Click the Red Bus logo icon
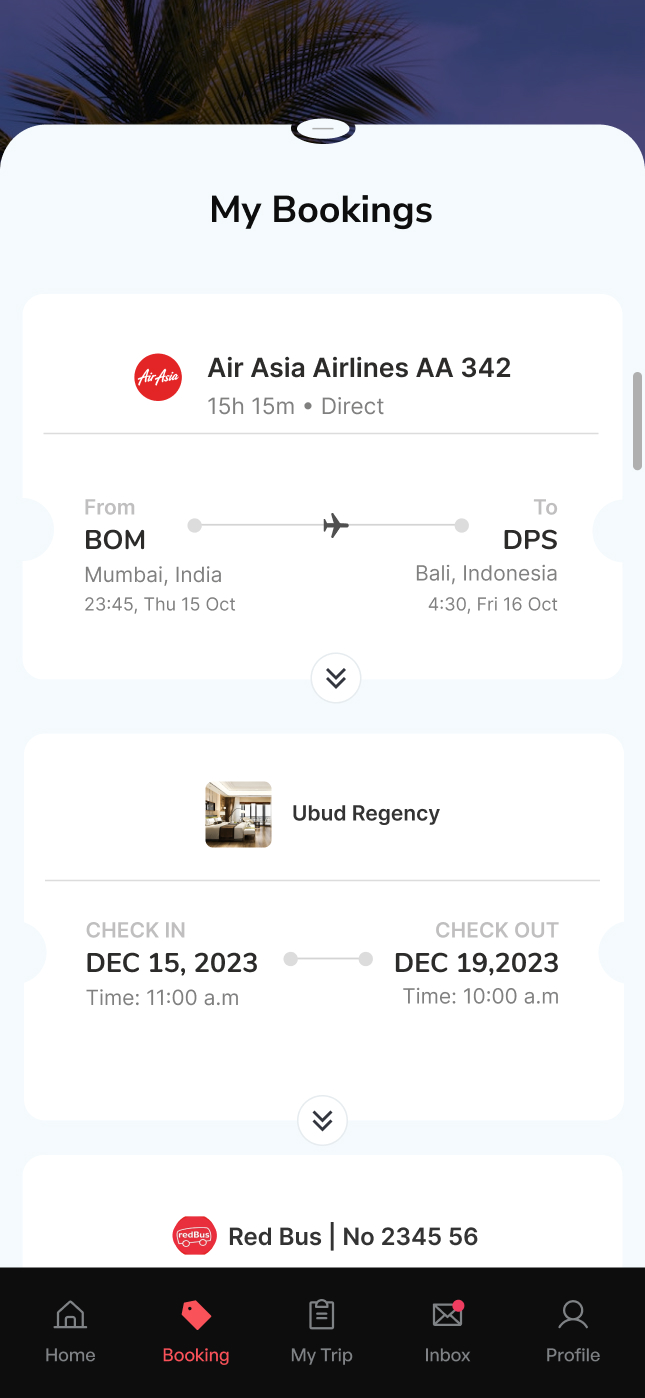Viewport: 645px width, 1398px height. coord(194,1236)
